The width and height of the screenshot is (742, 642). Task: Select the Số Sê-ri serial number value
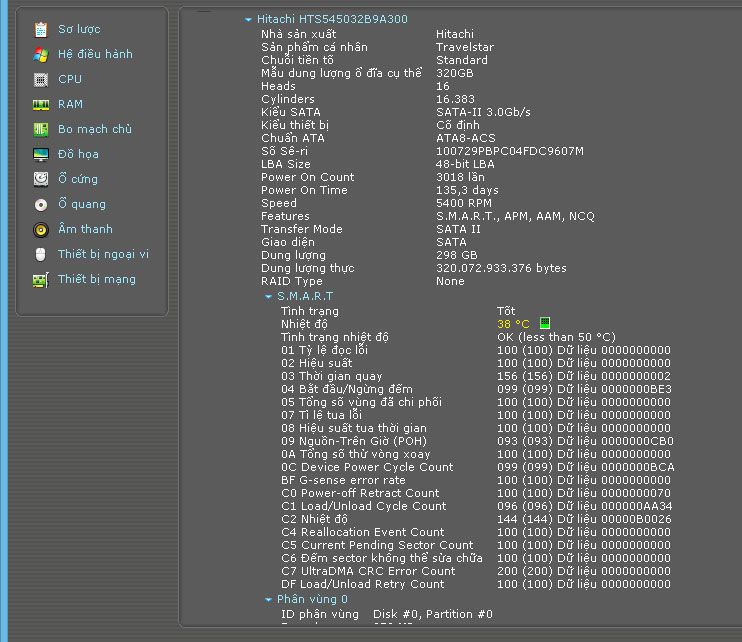point(509,151)
